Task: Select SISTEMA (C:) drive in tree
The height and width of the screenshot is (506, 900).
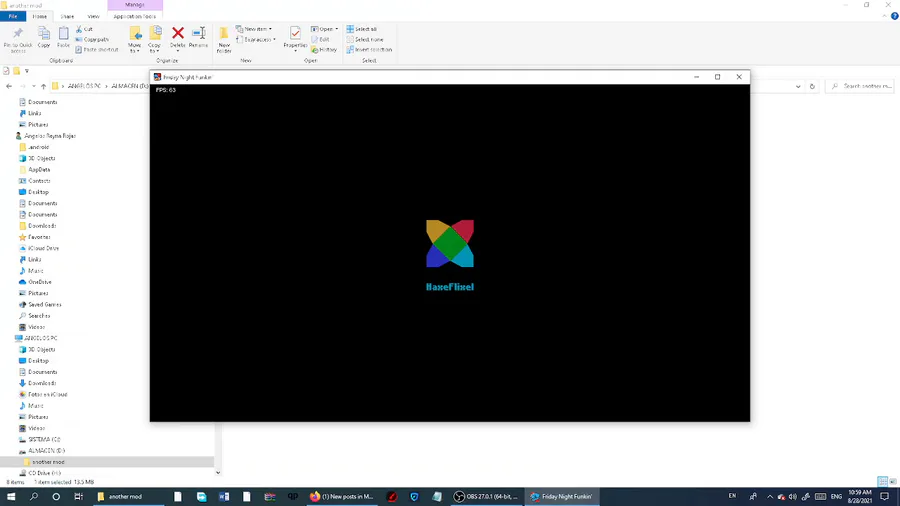Action: [44, 439]
